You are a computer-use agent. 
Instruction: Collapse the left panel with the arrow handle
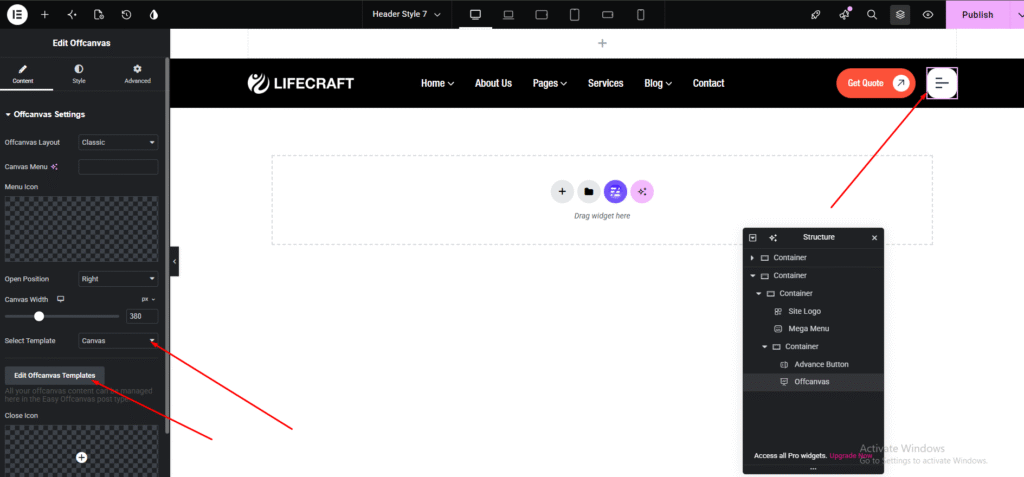[x=174, y=261]
